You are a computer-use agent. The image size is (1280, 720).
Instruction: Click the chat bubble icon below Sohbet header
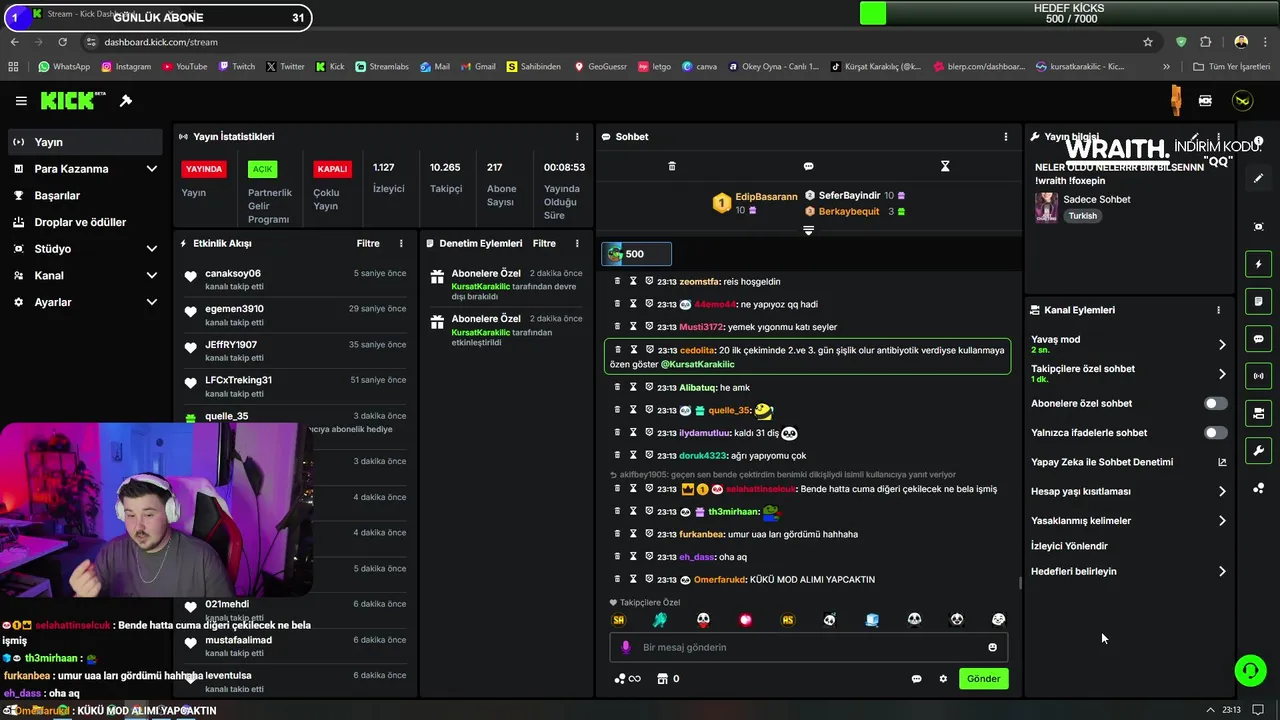[x=808, y=166]
